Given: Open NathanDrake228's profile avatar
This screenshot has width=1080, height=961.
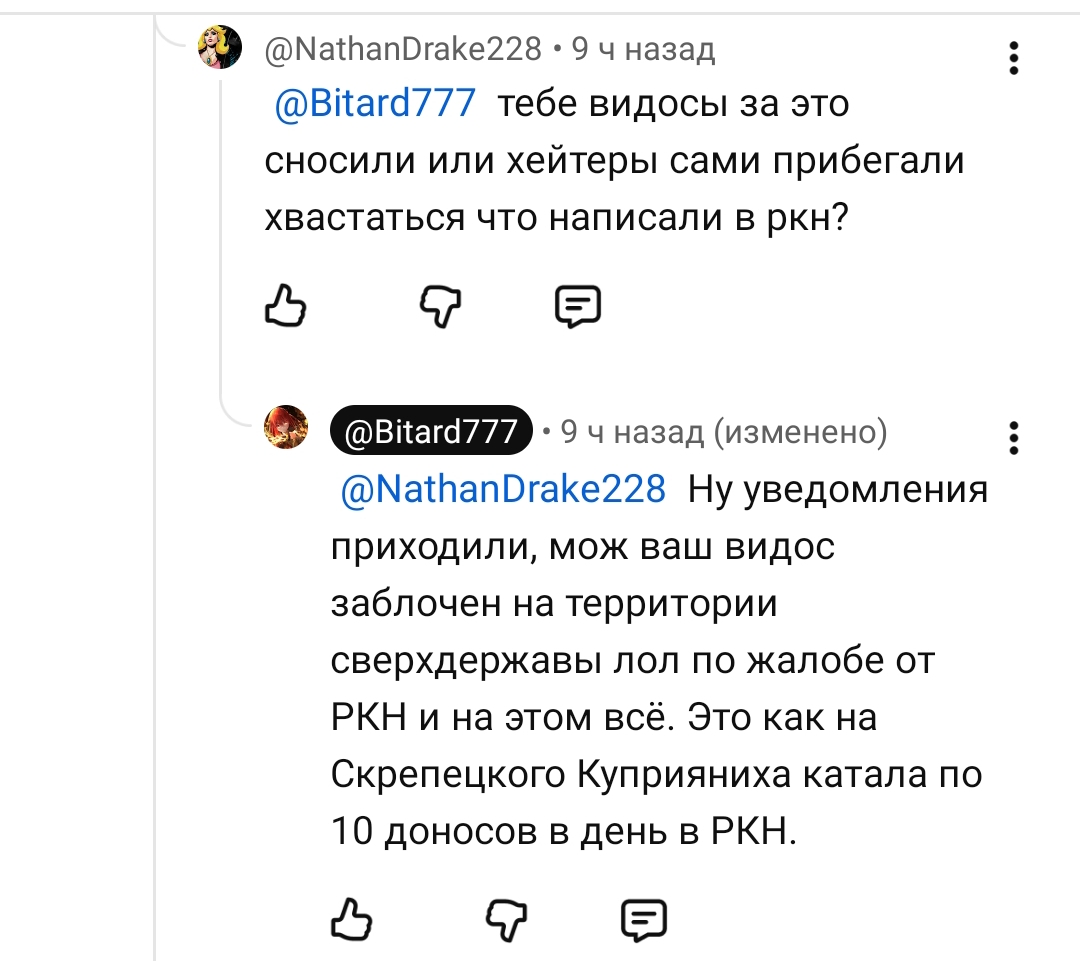Looking at the screenshot, I should (x=220, y=47).
